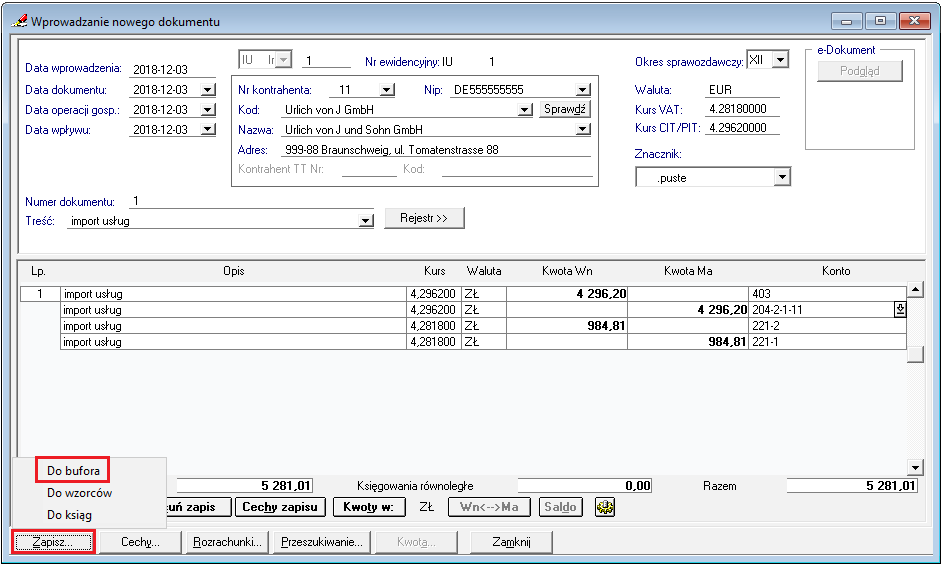Expand the Treść dropdown arrow
944x566 pixels.
[x=366, y=221]
